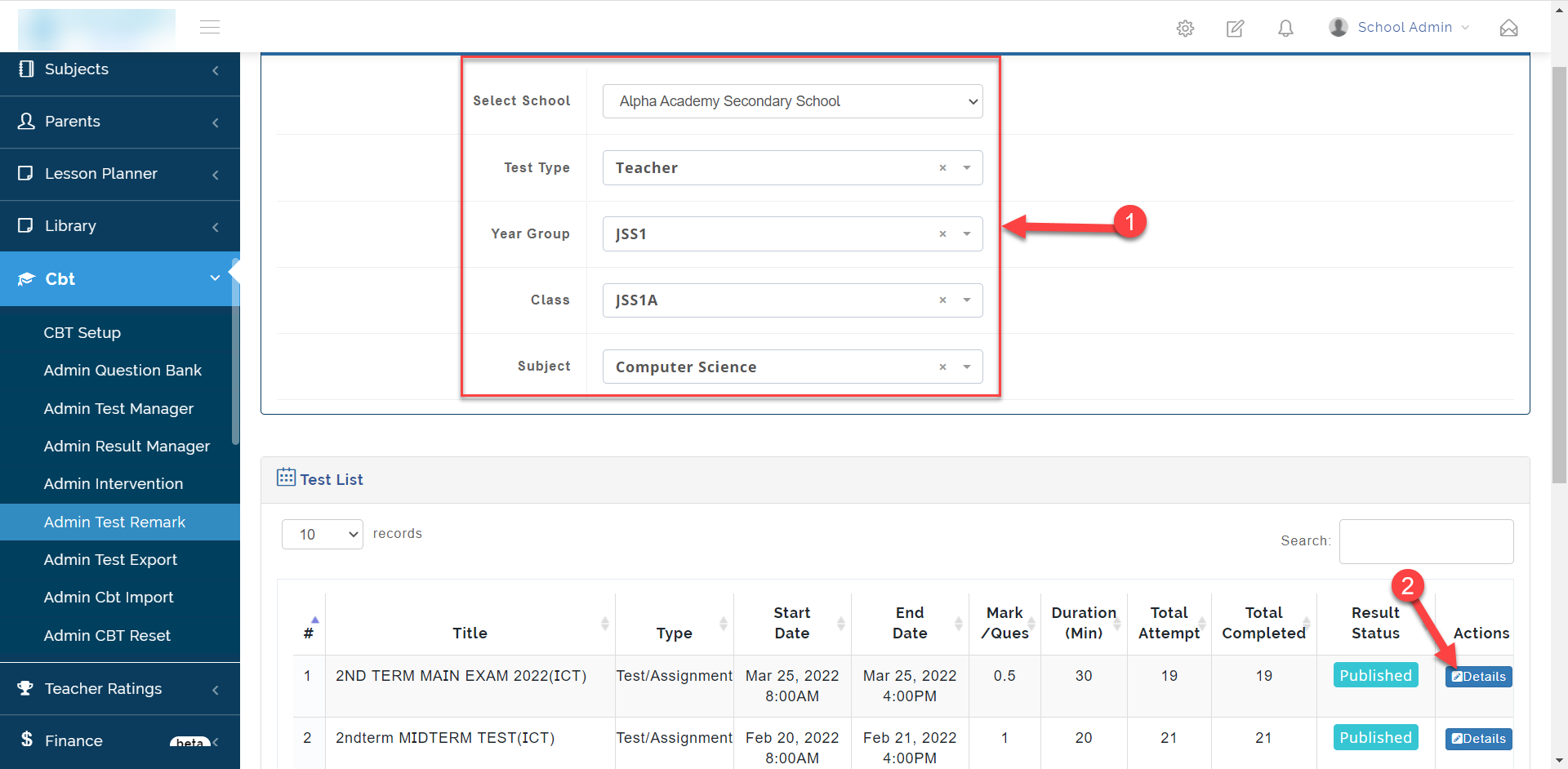Open the Year Group dropdown arrow
The width and height of the screenshot is (1568, 769).
[x=967, y=233]
